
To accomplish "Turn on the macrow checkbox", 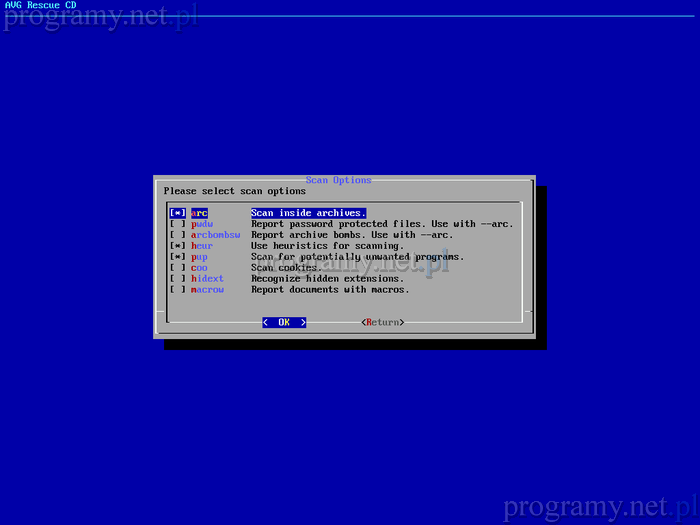I will 177,290.
